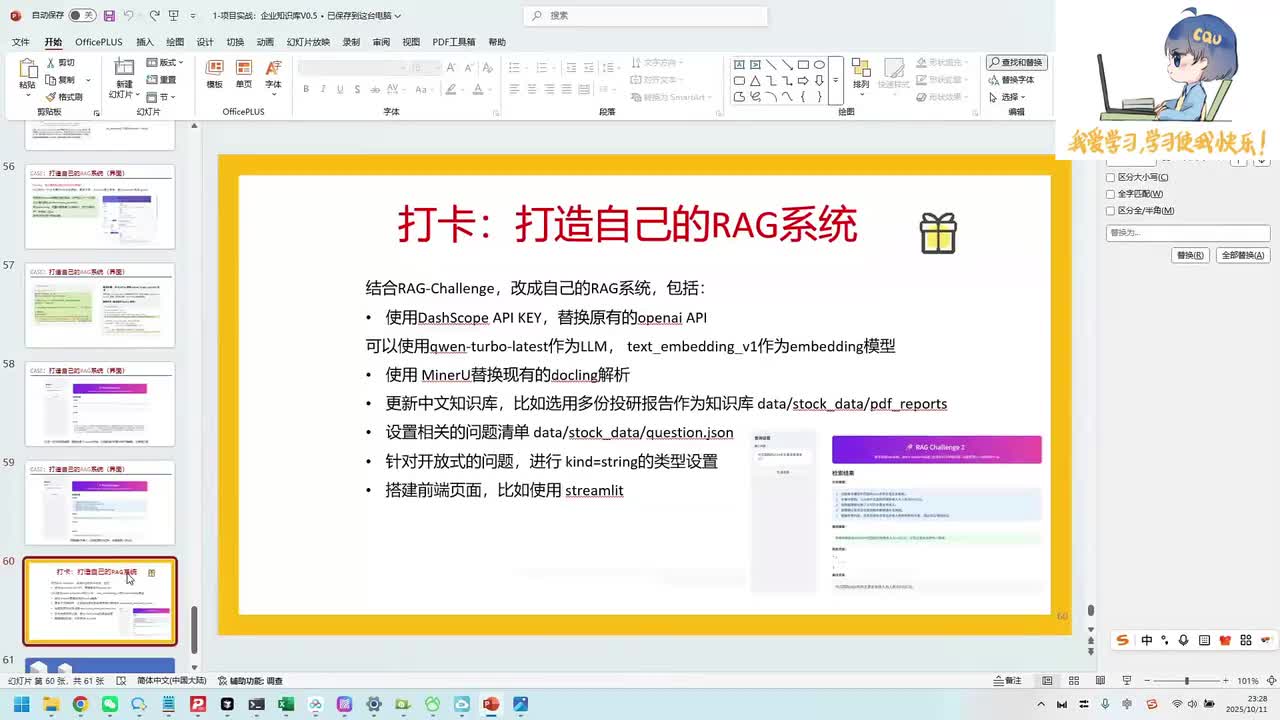Click Find and Replace (查找和替换) button
This screenshot has height=720, width=1280.
(1016, 62)
